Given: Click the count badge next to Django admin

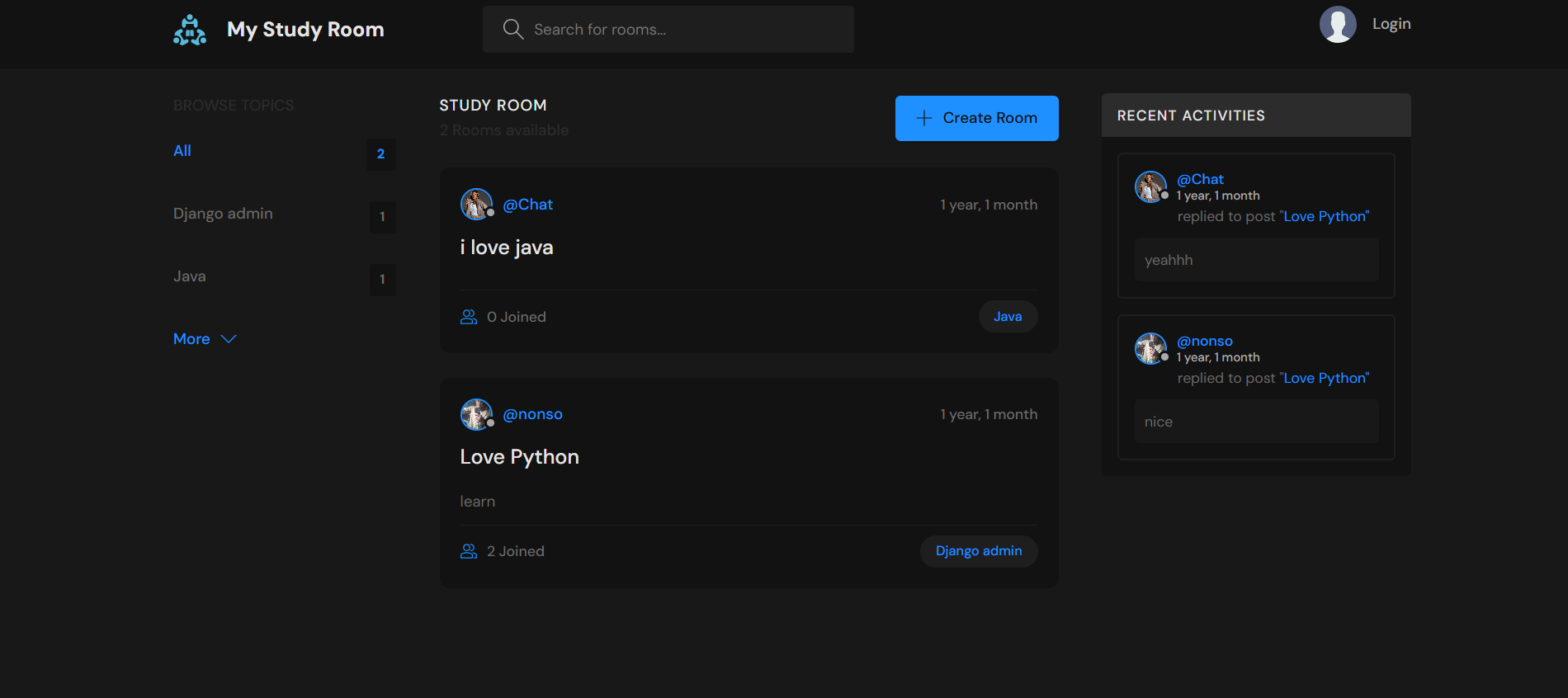Looking at the screenshot, I should coord(382,217).
